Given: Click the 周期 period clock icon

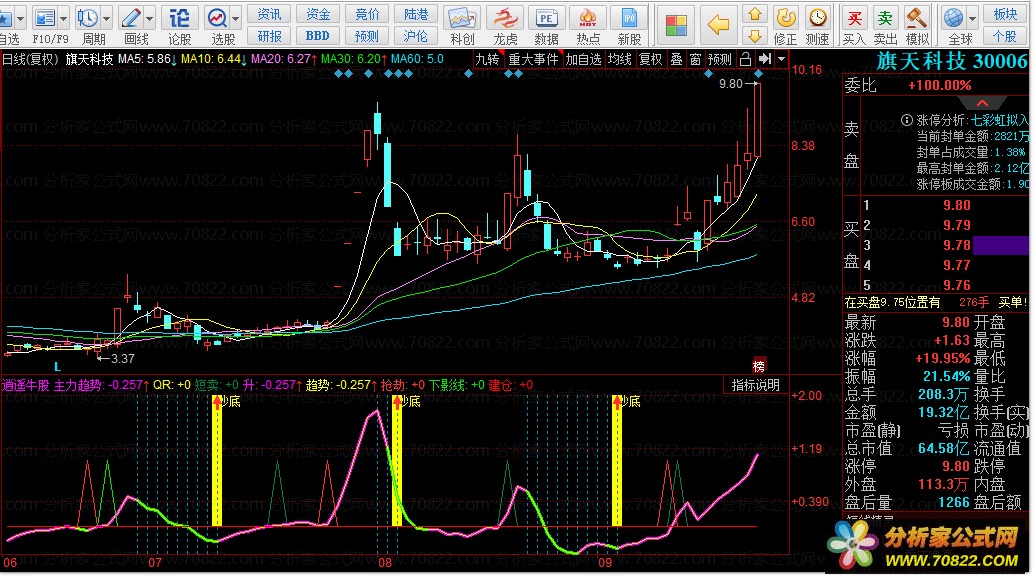Looking at the screenshot, I should coord(88,18).
